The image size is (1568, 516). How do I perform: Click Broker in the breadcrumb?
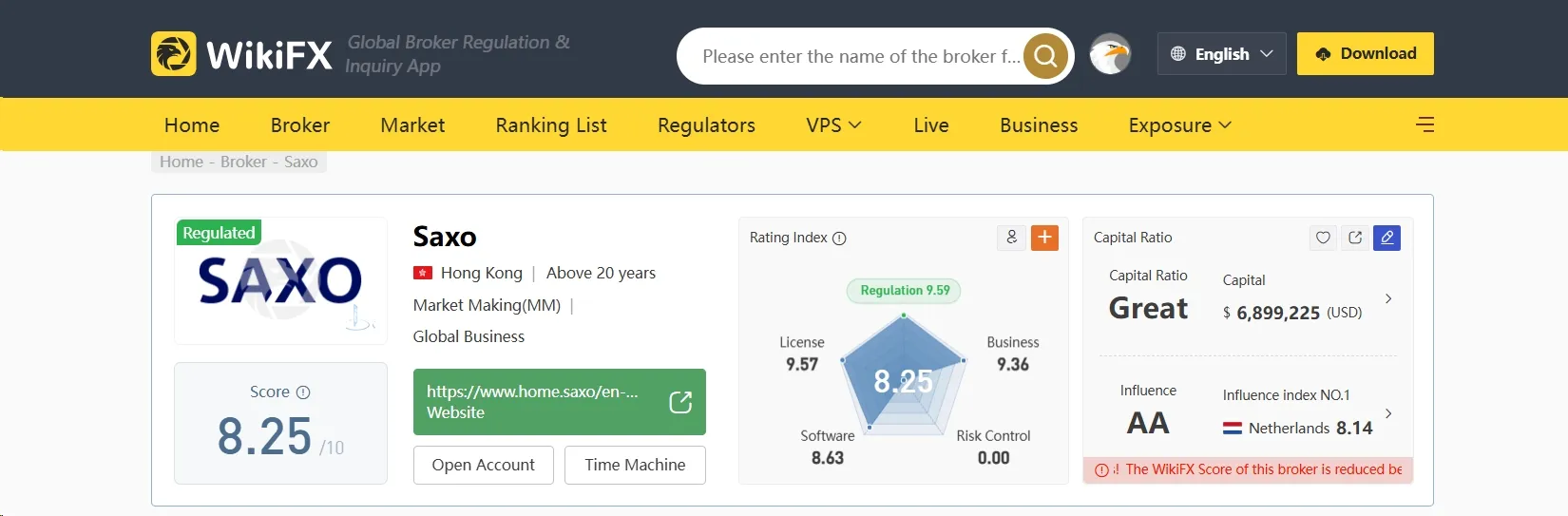point(243,162)
